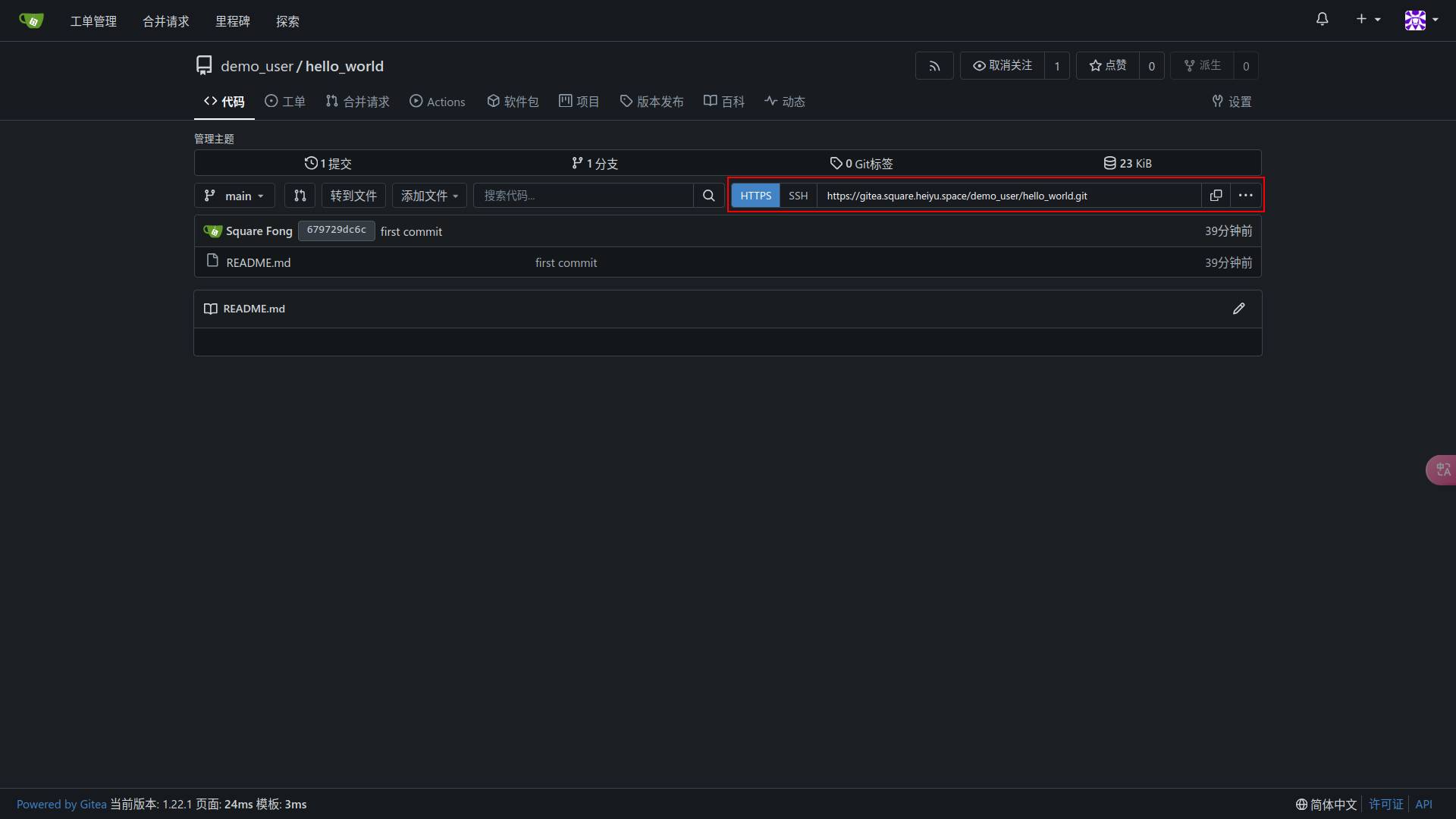
Task: Click 管理主题 link
Action: click(x=214, y=139)
